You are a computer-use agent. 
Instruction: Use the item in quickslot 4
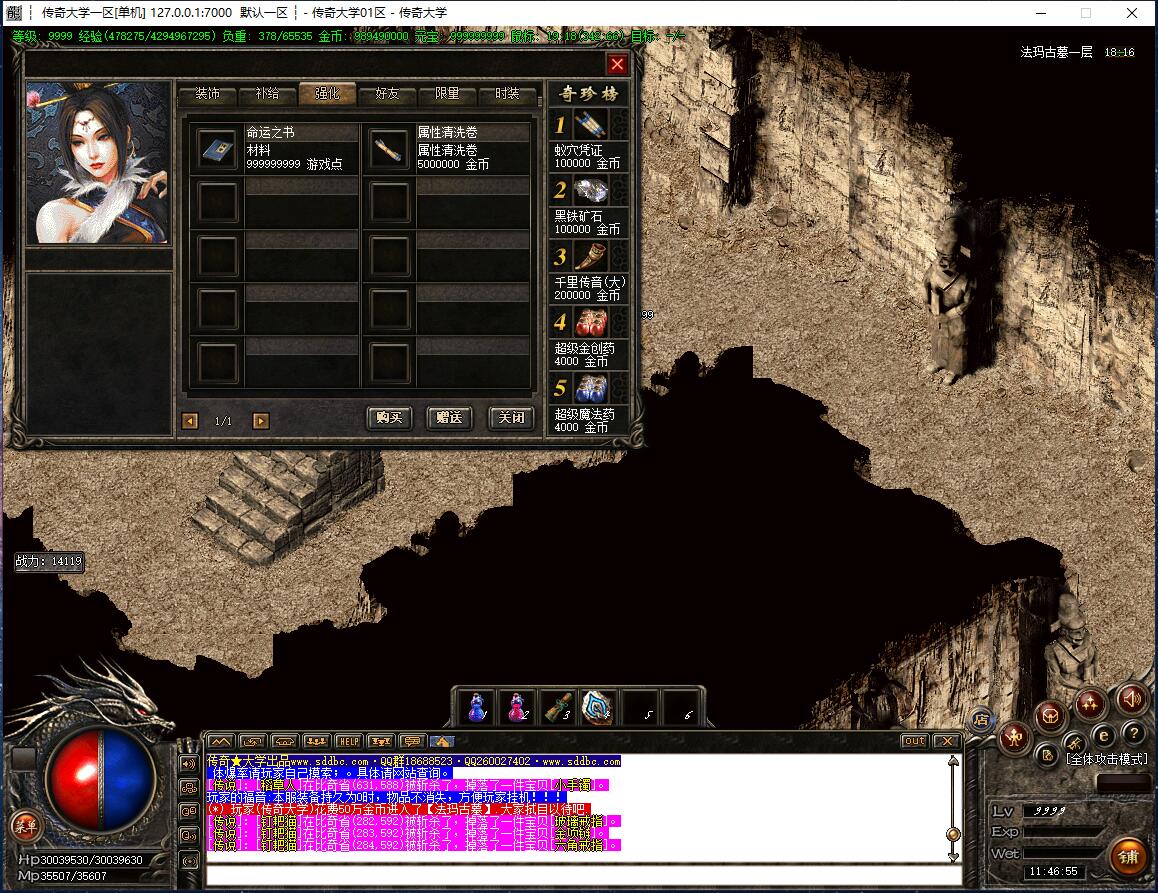click(x=597, y=708)
